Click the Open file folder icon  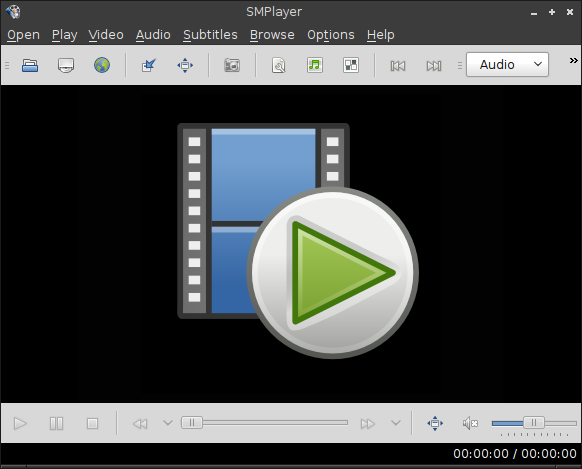30,66
